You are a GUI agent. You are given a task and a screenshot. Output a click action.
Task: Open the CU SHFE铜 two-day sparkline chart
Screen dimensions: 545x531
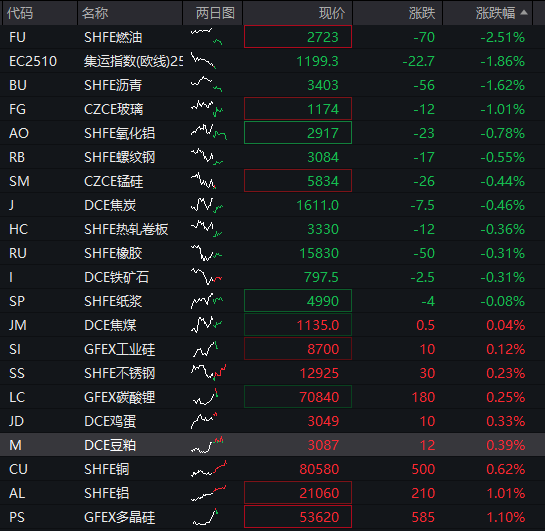(x=209, y=469)
